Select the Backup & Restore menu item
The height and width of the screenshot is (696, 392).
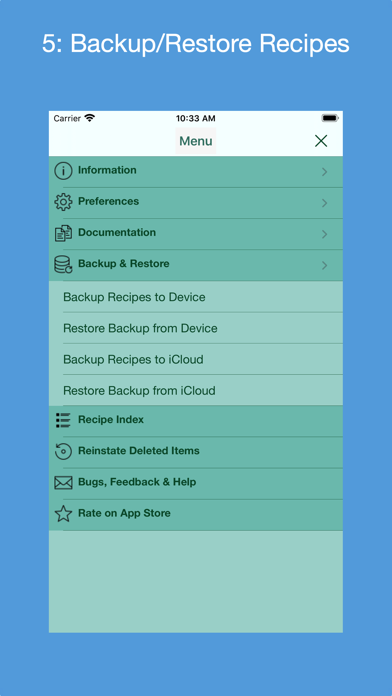point(196,265)
